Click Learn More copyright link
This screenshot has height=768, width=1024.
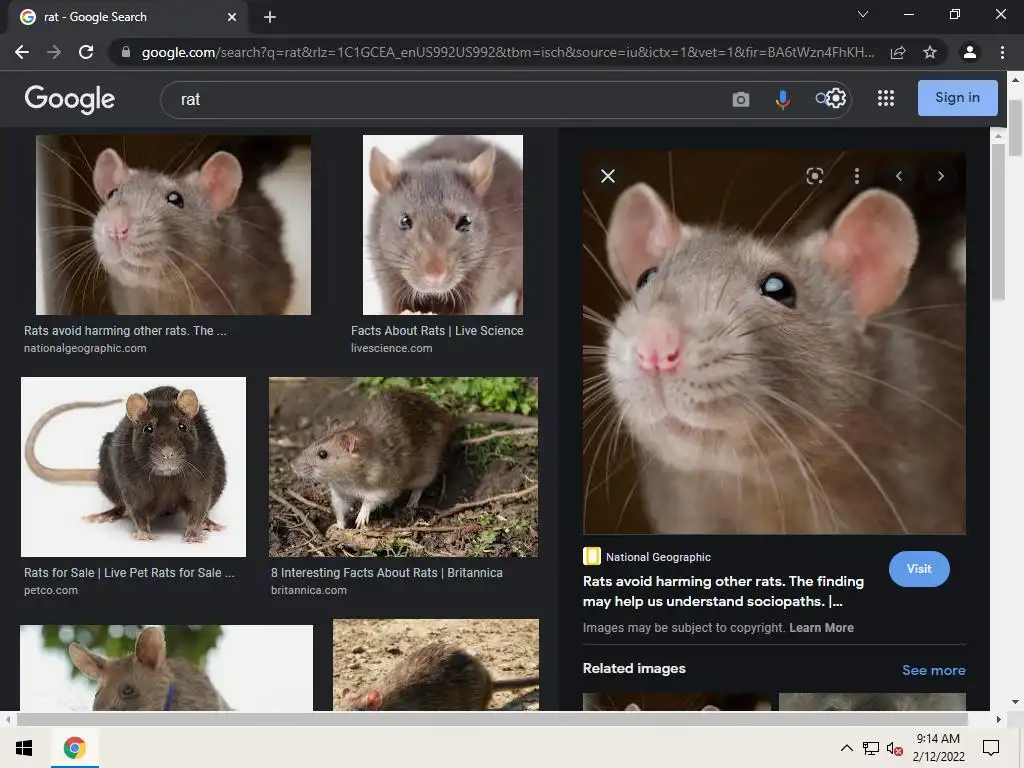821,628
